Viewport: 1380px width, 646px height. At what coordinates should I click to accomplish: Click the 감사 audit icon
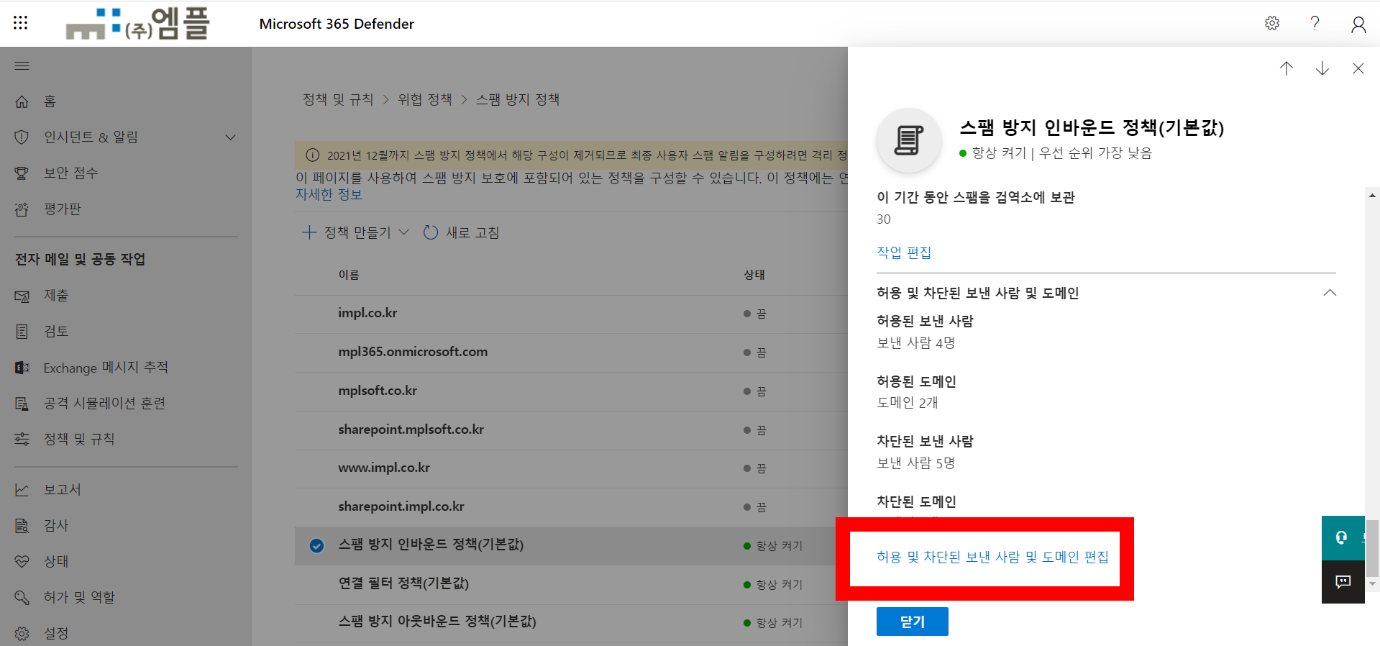[22, 525]
